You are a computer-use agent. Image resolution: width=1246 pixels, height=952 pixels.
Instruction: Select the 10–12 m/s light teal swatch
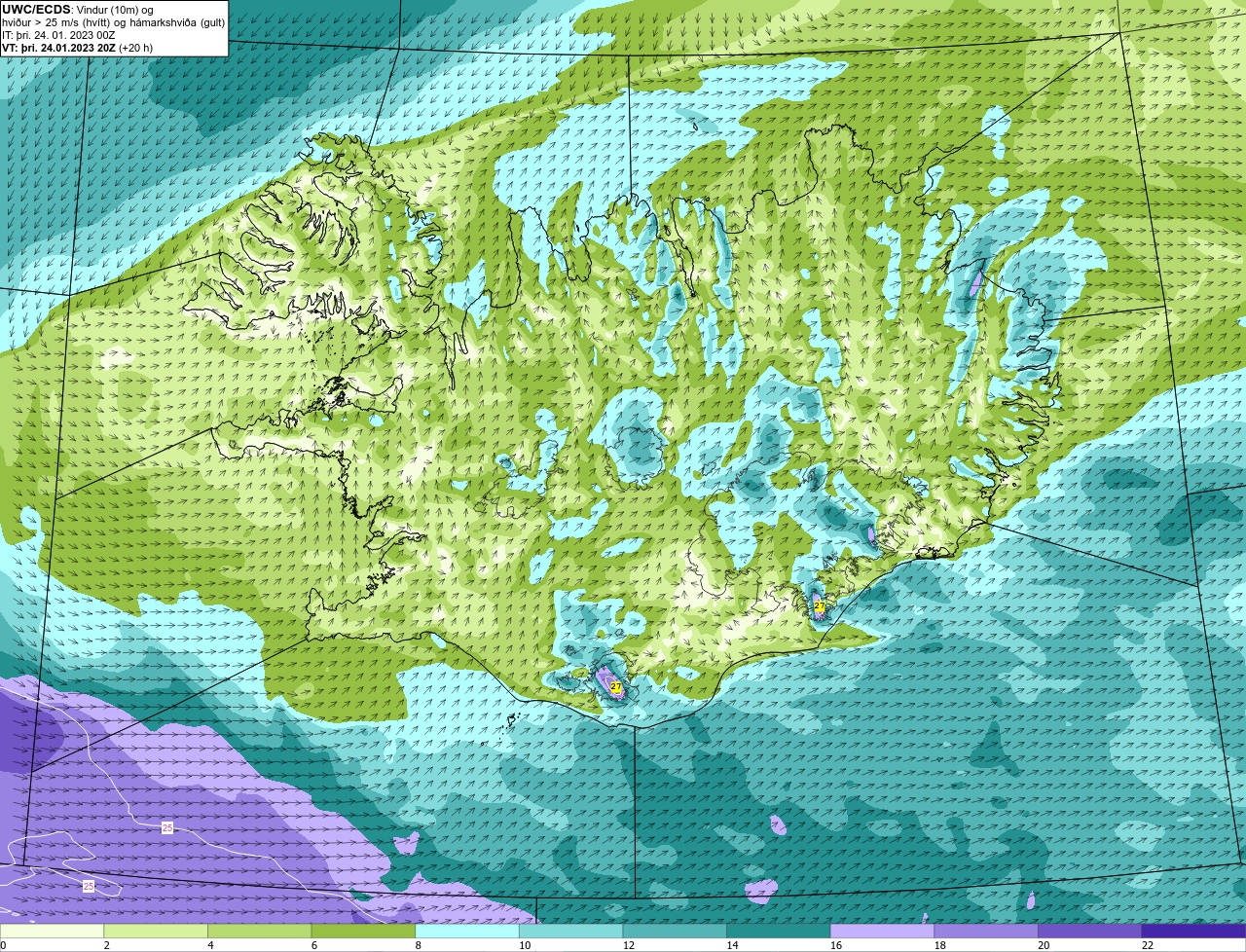pos(571,931)
